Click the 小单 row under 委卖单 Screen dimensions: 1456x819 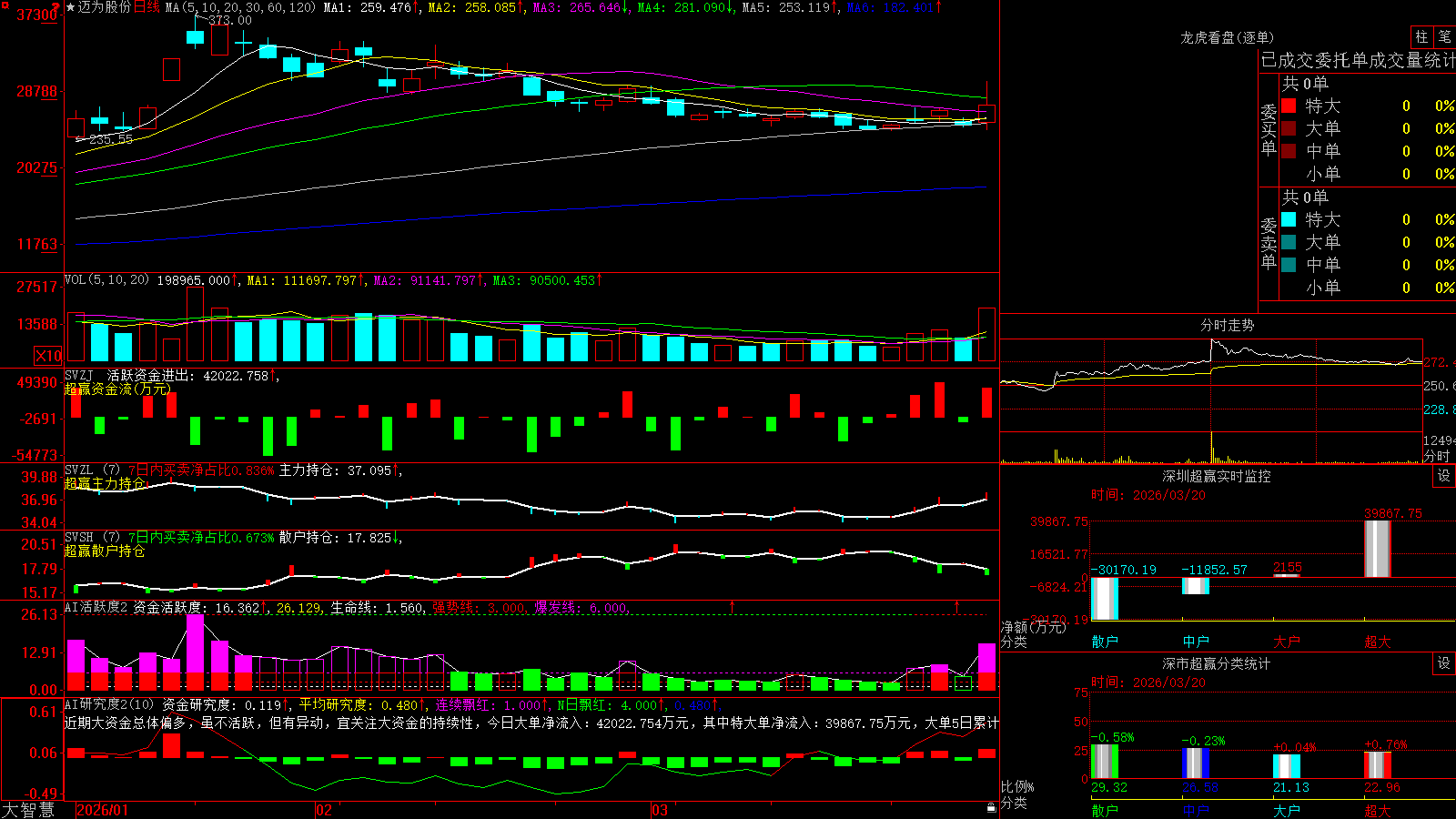(1368, 288)
